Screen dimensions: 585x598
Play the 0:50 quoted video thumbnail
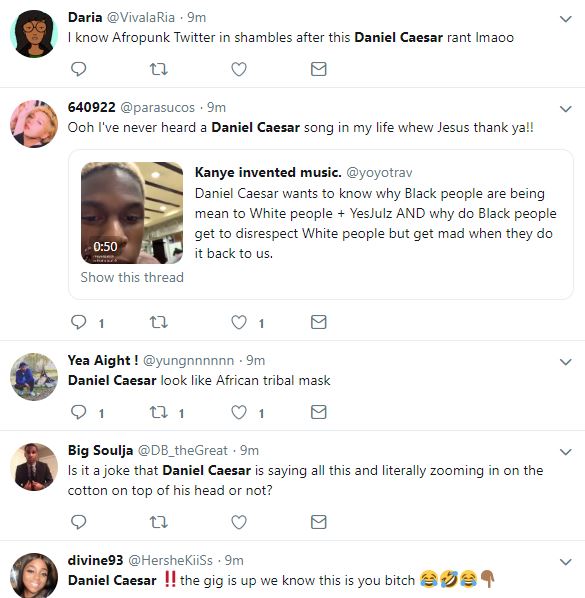click(x=132, y=213)
